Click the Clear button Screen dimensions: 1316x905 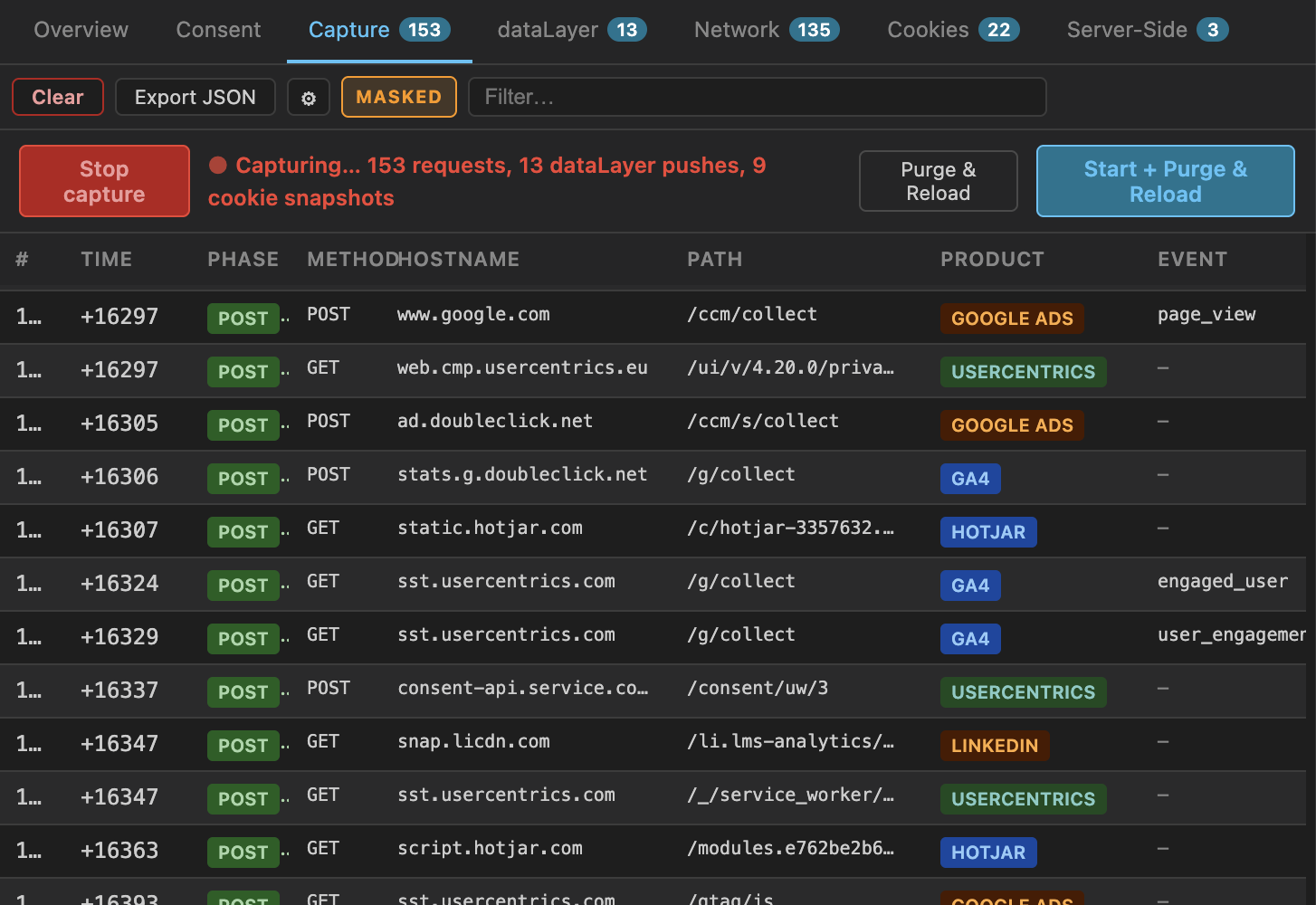point(58,97)
